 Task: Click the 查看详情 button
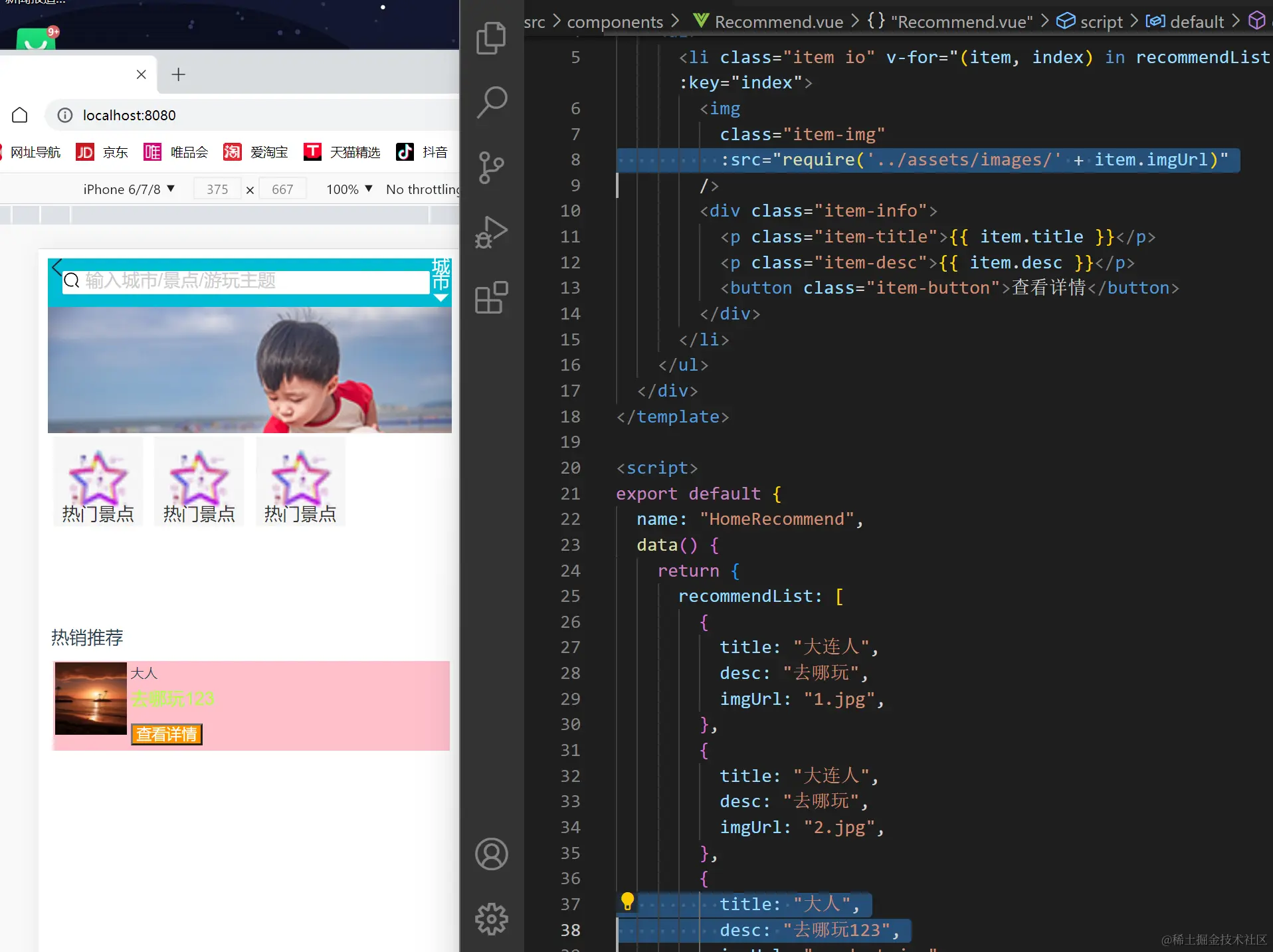167,734
